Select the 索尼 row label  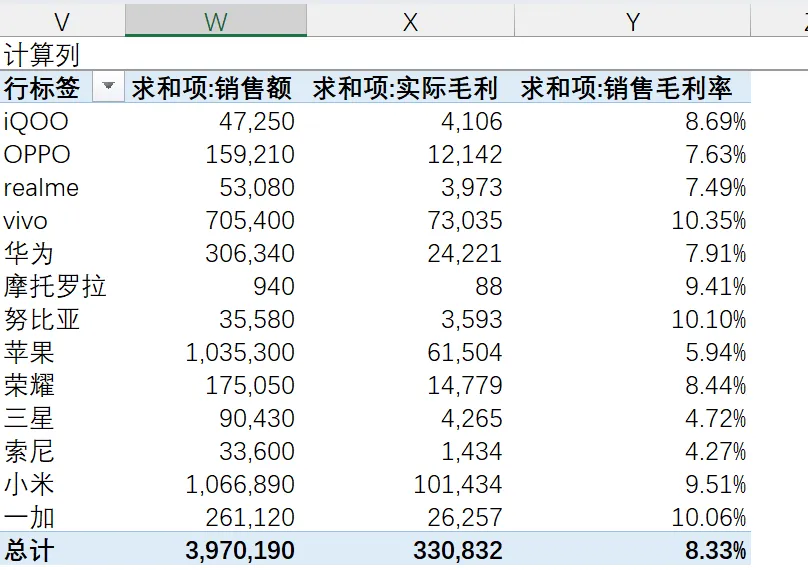point(29,451)
